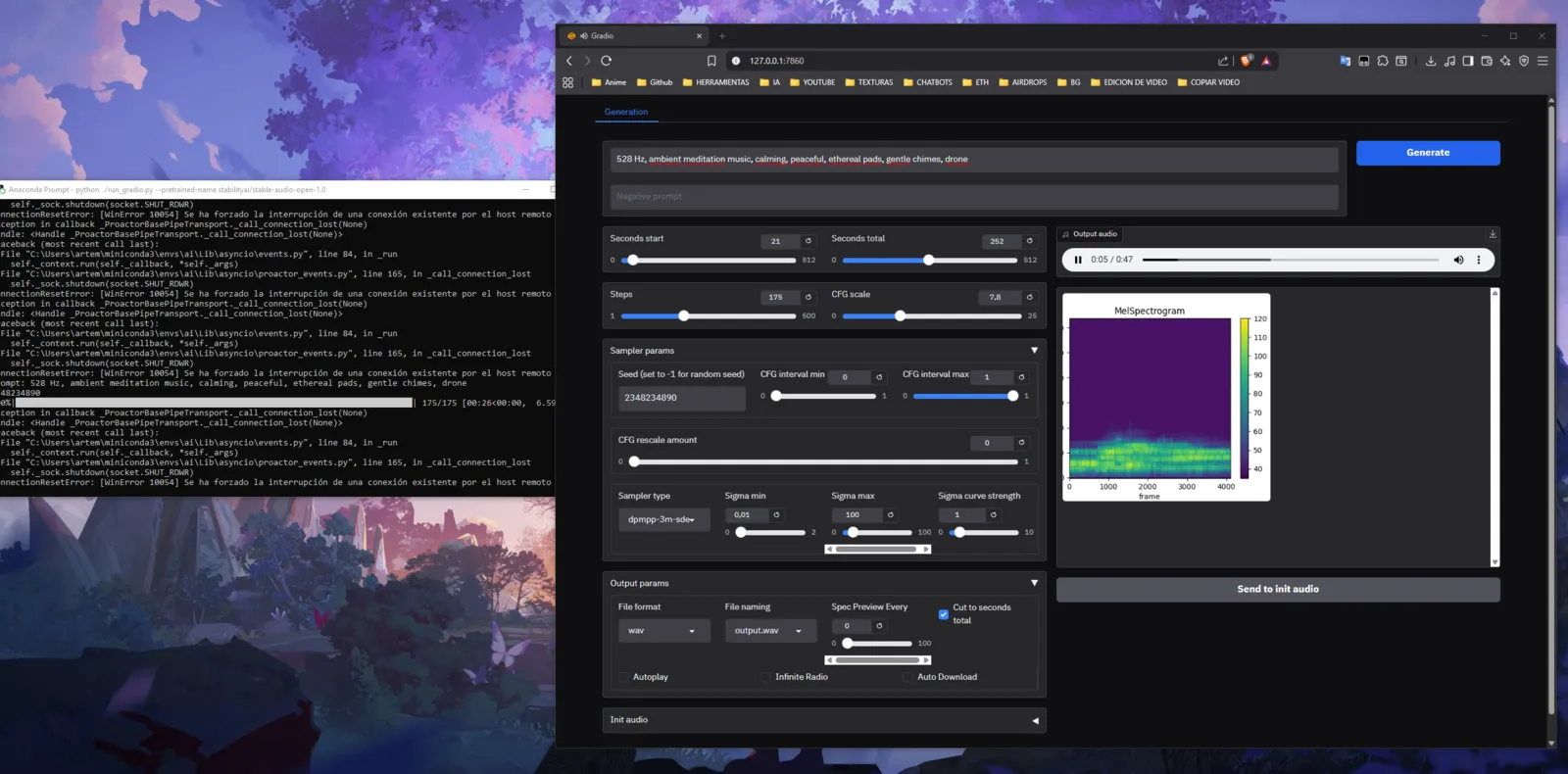The image size is (1568, 774).
Task: Reset the Seconds total value
Action: point(1029,241)
